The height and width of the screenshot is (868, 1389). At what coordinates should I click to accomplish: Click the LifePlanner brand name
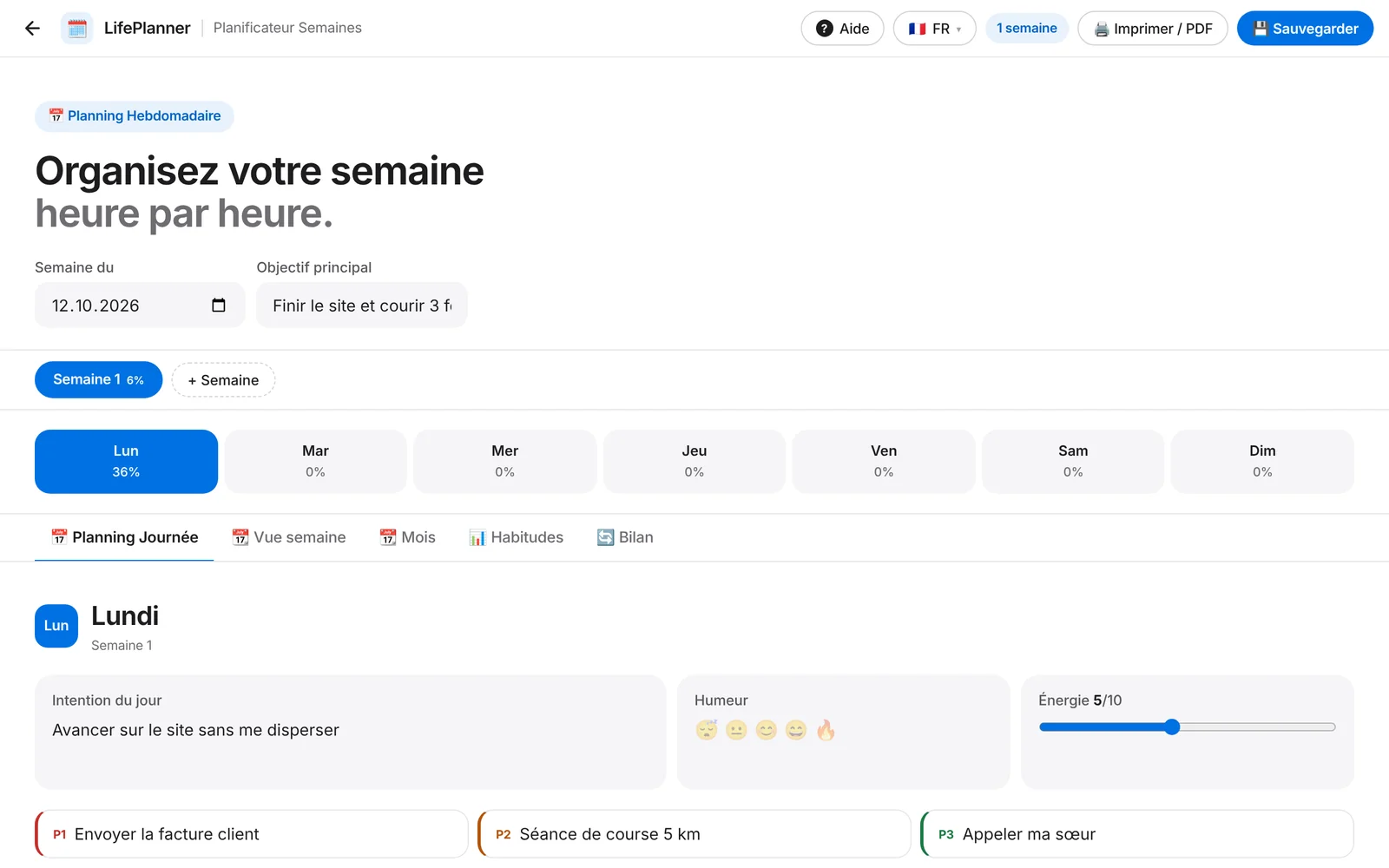coord(147,28)
